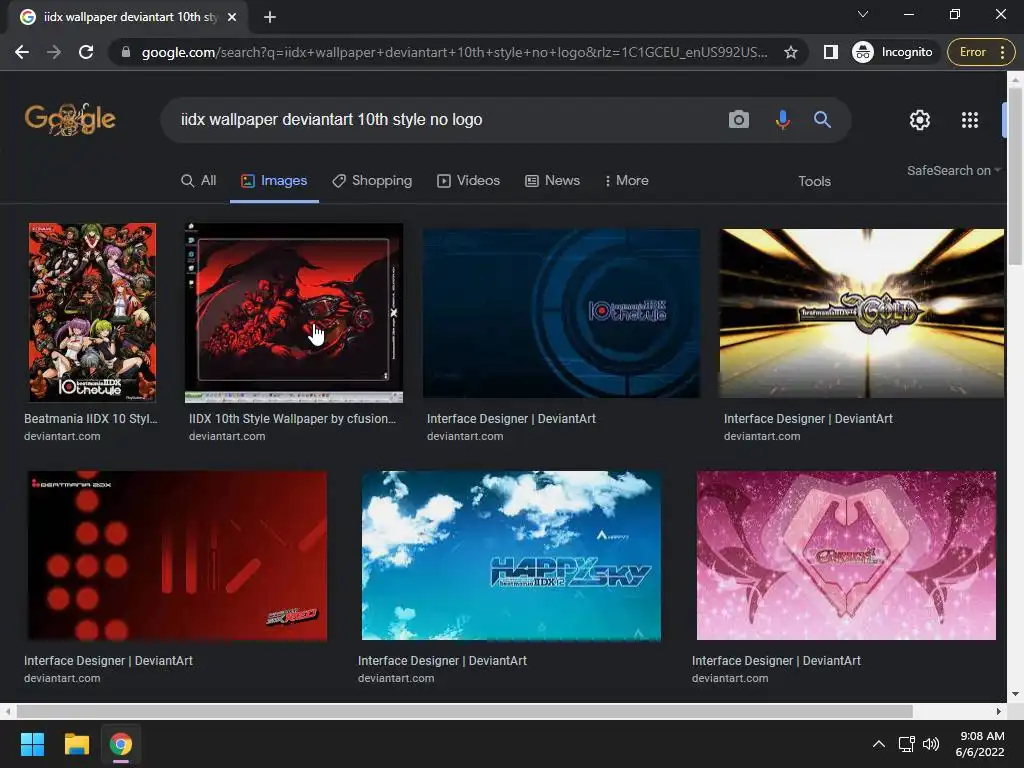Start voice search with microphone
This screenshot has height=768, width=1024.
click(782, 120)
